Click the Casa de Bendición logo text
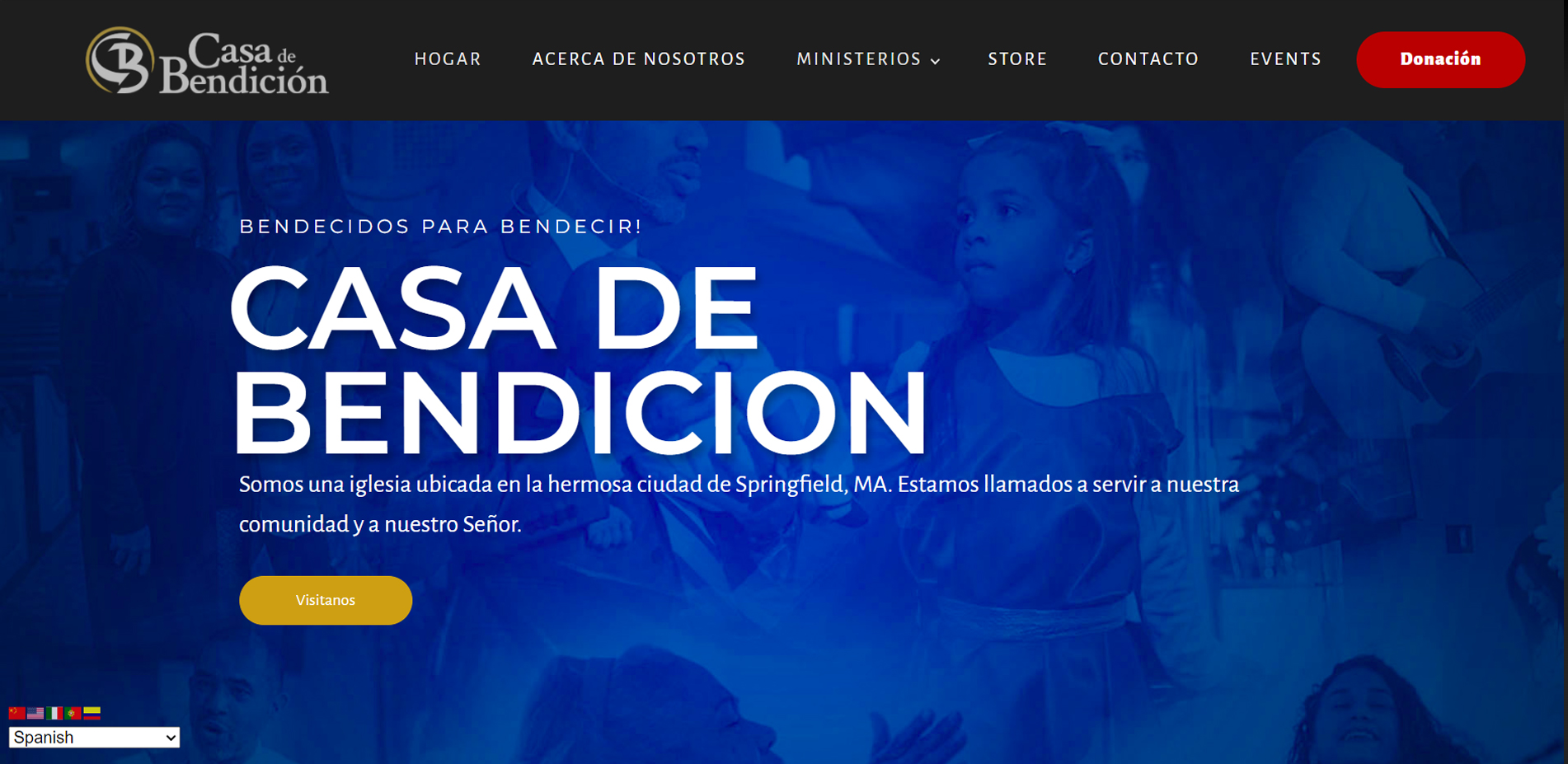 coord(244,63)
